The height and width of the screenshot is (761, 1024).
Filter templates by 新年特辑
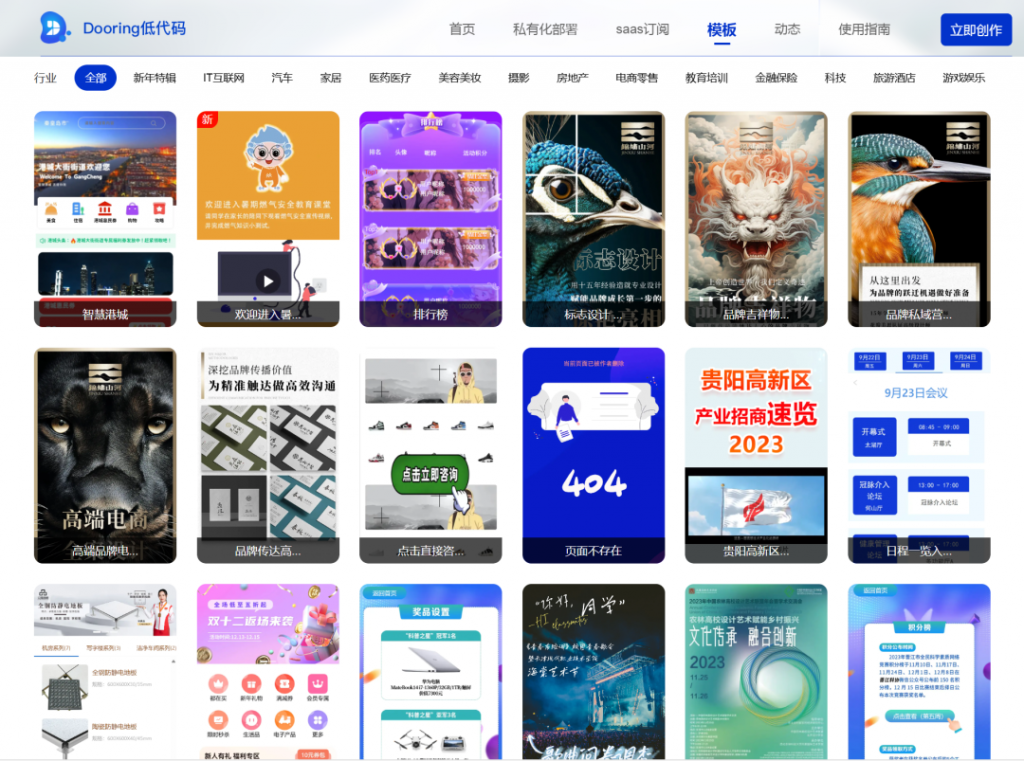pyautogui.click(x=155, y=78)
